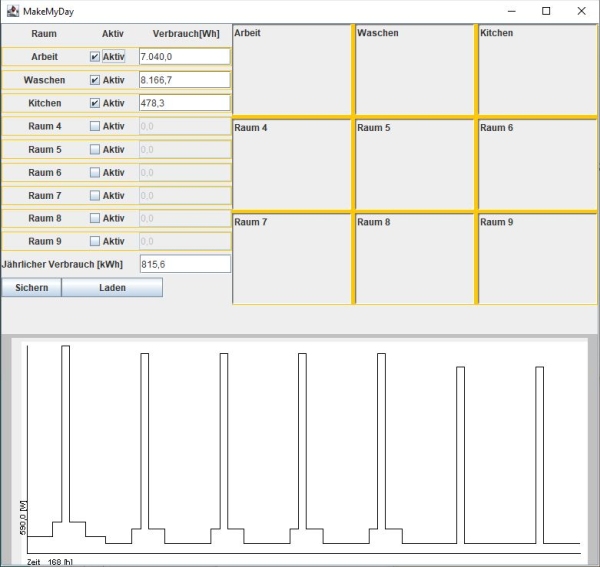Screen dimensions: 600x567
Task: Enable the Aktiv checkbox for Raum 6
Action: [x=95, y=172]
